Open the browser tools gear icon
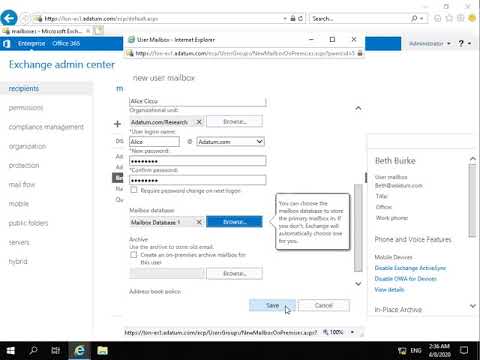The width and height of the screenshot is (480, 360). pos(460,18)
